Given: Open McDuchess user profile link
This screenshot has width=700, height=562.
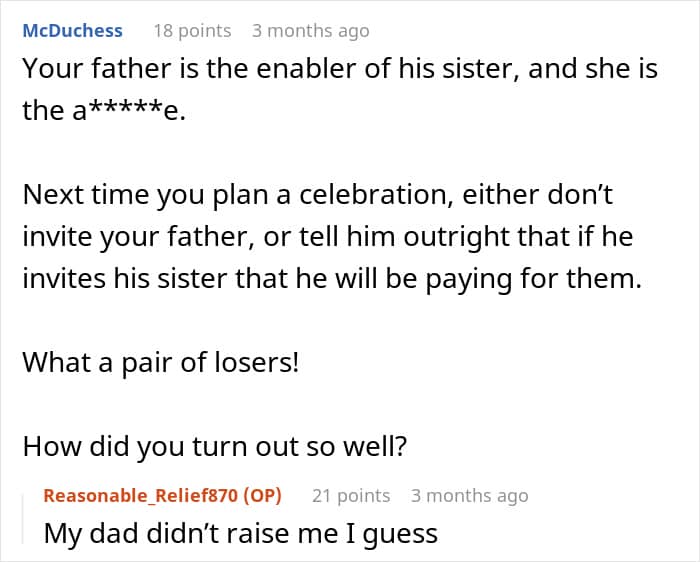Looking at the screenshot, I should [72, 30].
